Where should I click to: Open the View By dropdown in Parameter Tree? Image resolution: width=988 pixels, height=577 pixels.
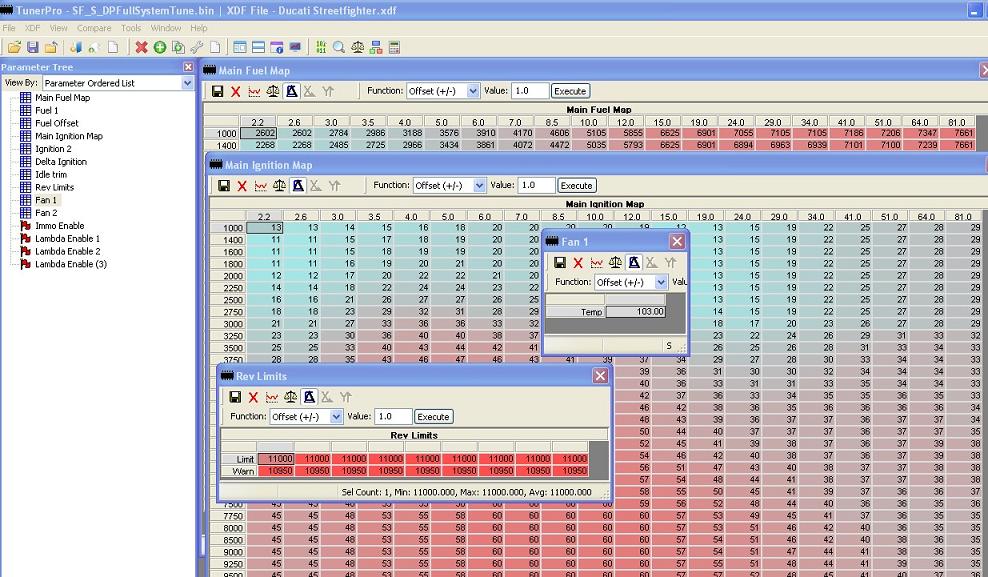(188, 83)
